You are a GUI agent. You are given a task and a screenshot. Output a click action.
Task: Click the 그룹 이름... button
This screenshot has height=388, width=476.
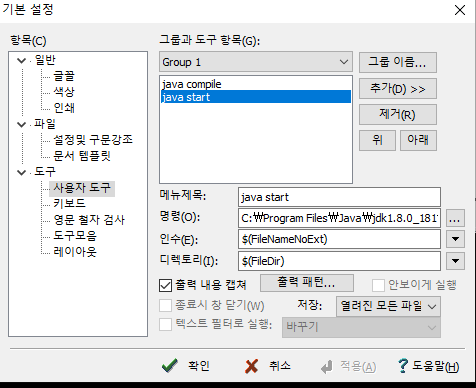(x=398, y=62)
